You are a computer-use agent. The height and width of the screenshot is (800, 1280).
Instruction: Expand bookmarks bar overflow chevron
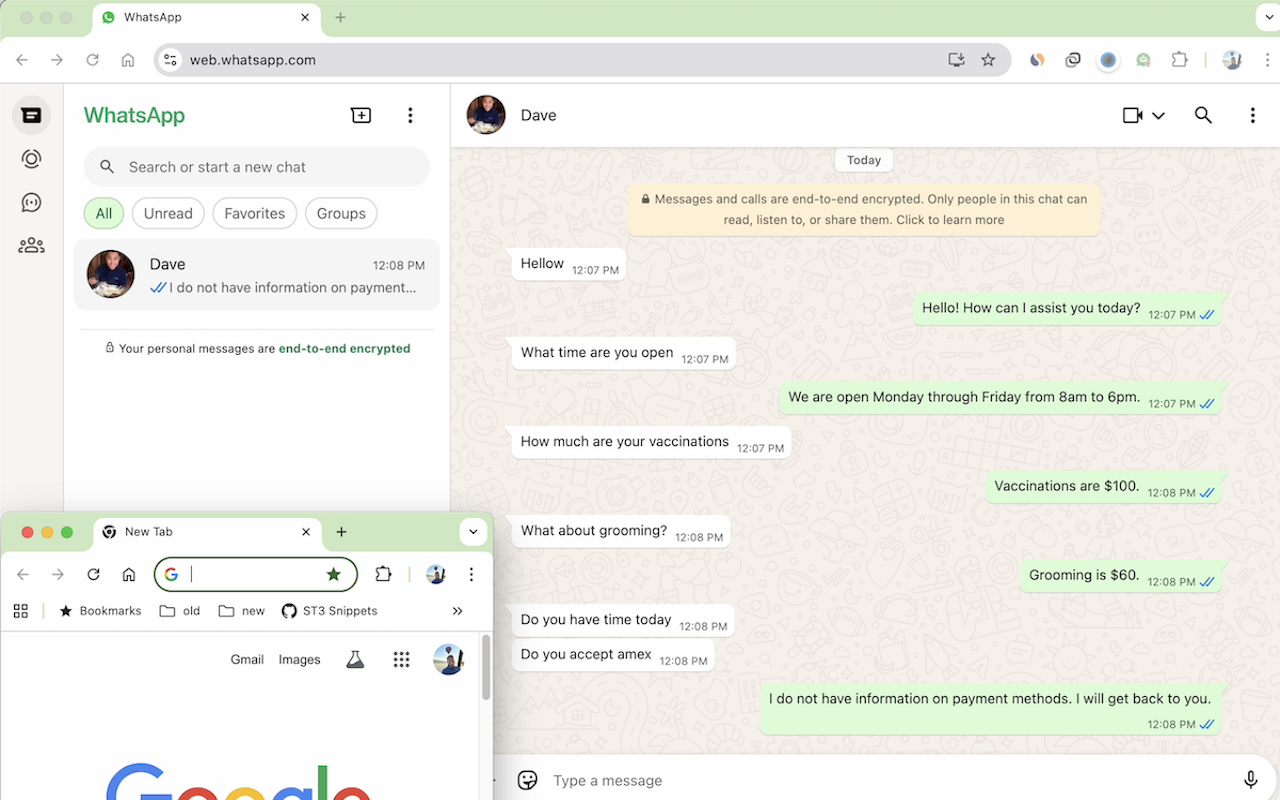pos(457,611)
